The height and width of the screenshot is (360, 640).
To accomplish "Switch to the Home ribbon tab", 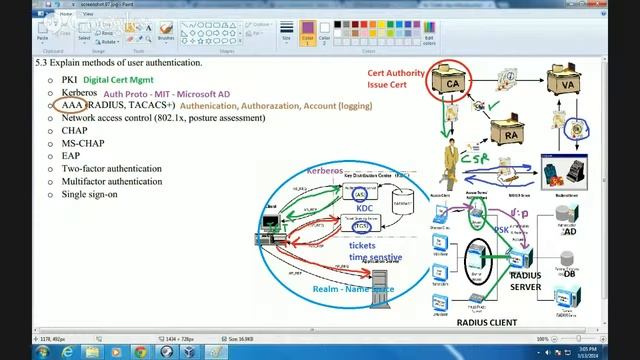I will (66, 14).
